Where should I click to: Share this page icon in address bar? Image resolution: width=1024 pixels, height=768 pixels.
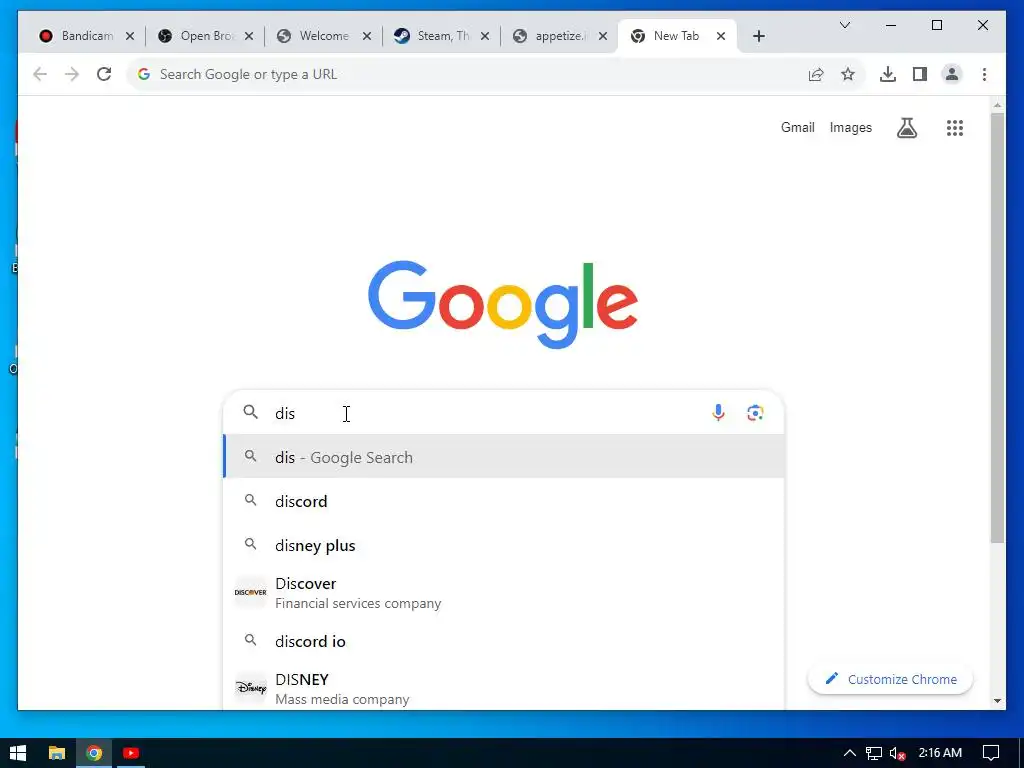tap(816, 74)
